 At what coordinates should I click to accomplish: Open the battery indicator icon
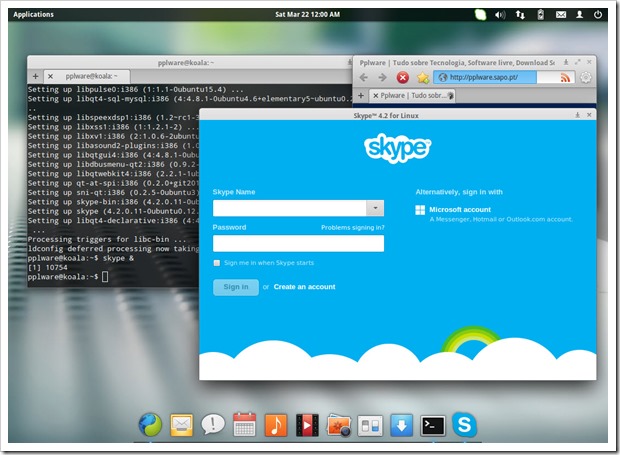tap(541, 15)
